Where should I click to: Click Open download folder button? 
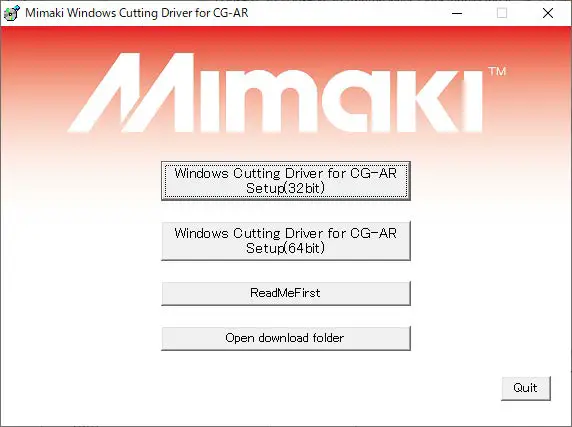[286, 338]
